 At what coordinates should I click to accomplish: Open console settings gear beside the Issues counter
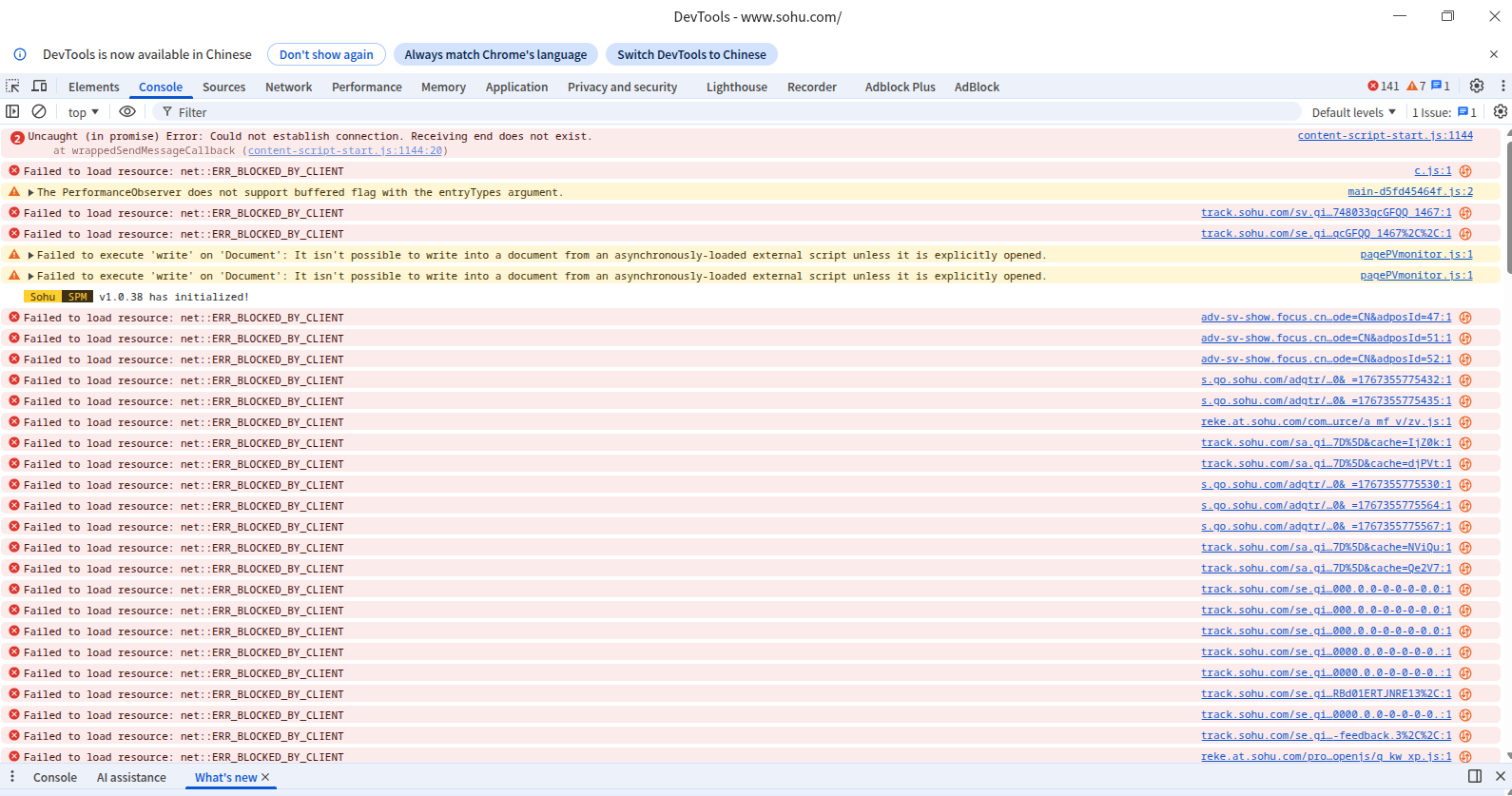coord(1501,111)
